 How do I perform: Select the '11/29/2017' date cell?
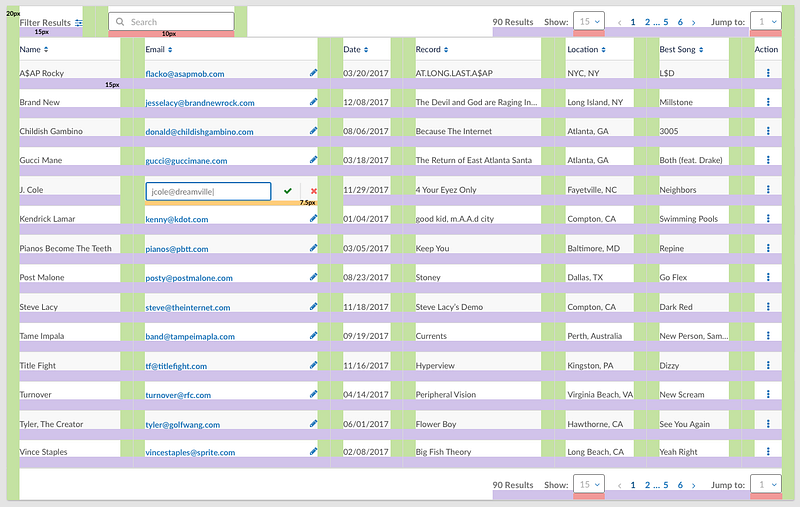click(366, 190)
